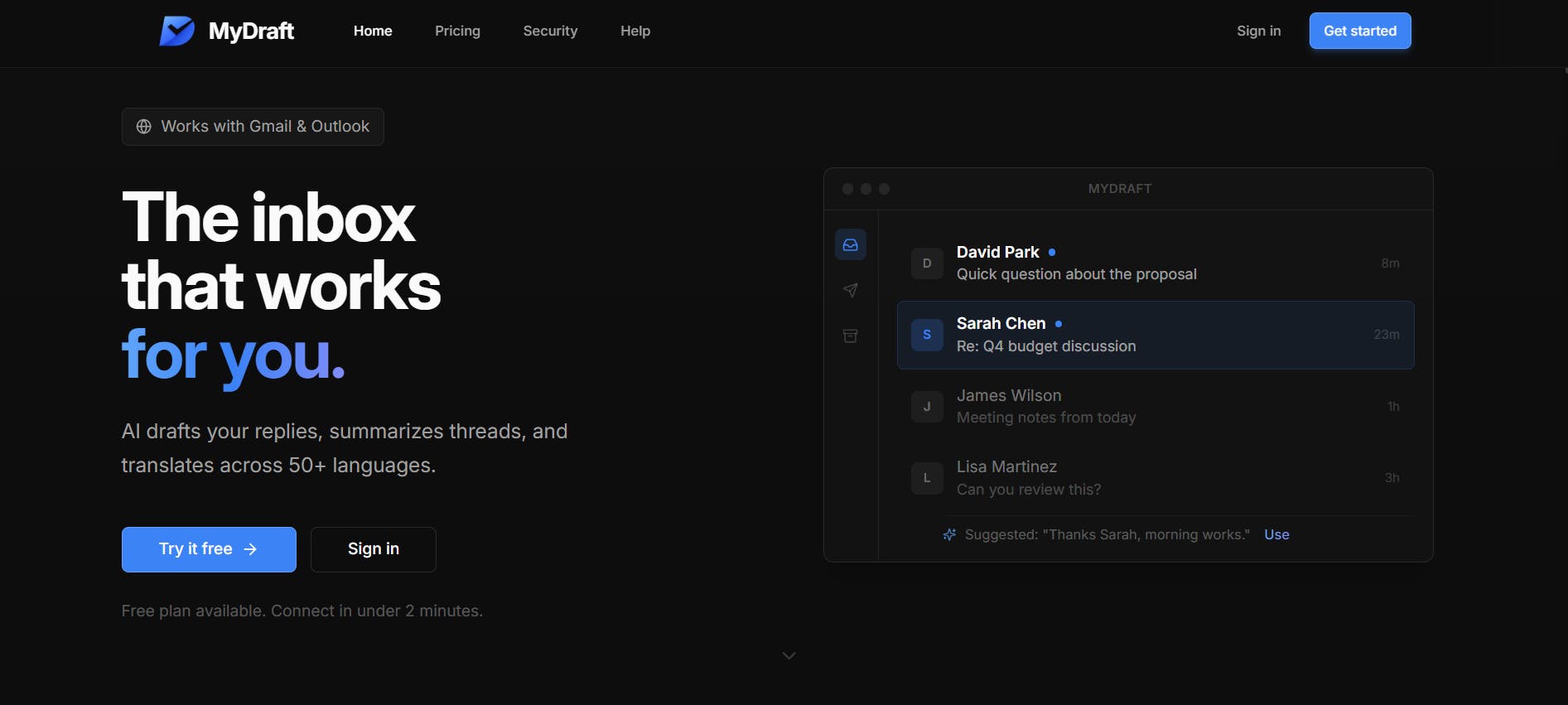Click the Works with Gmail & Outlook badge
Image resolution: width=1568 pixels, height=705 pixels.
click(x=253, y=127)
